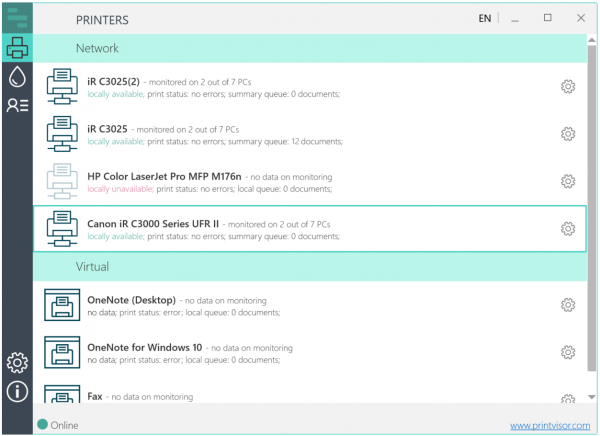
Task: Click the info icon in sidebar
Action: (x=16, y=392)
